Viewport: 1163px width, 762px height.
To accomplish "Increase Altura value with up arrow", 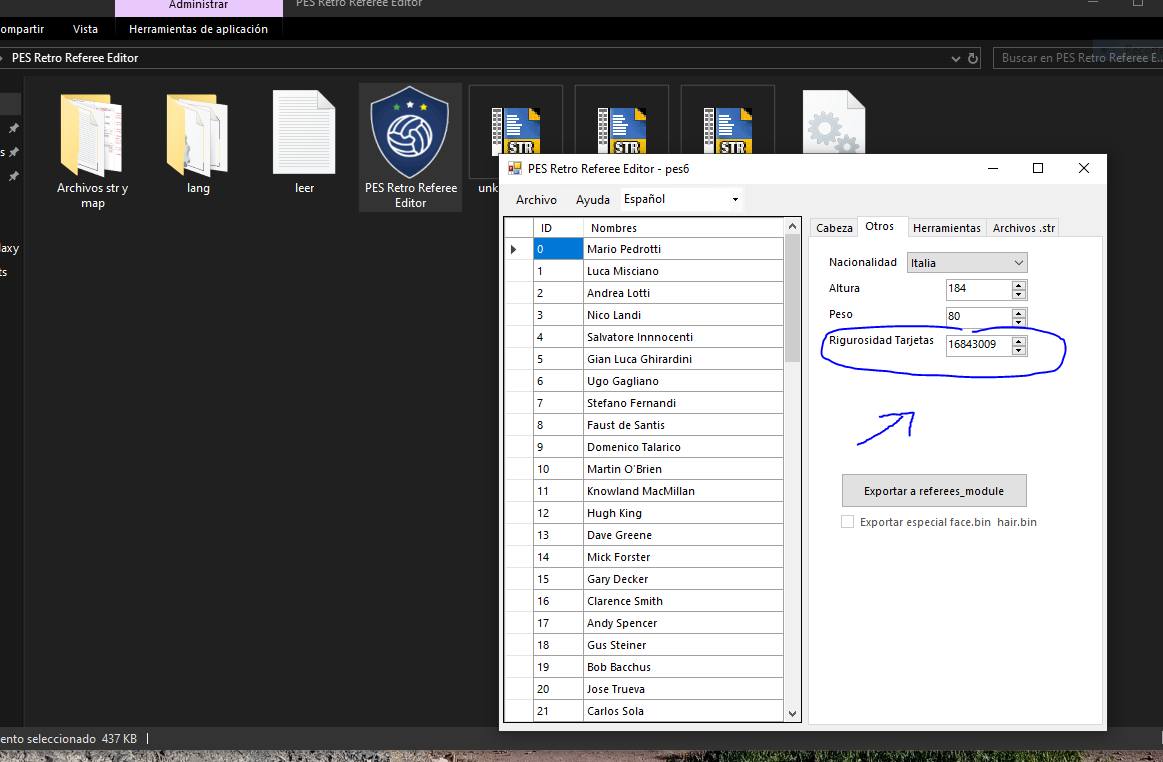I will click(x=1018, y=285).
